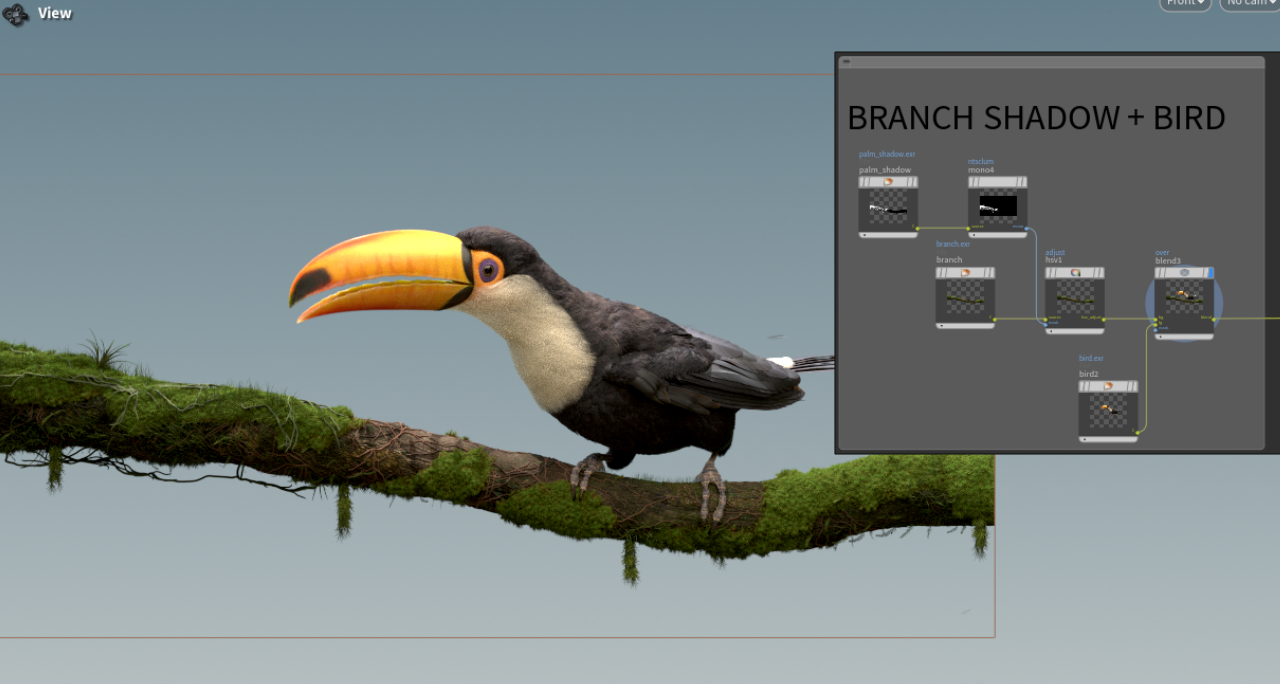Image resolution: width=1280 pixels, height=684 pixels.
Task: Toggle the bypass flag on palm_shadow node
Action: (863, 182)
